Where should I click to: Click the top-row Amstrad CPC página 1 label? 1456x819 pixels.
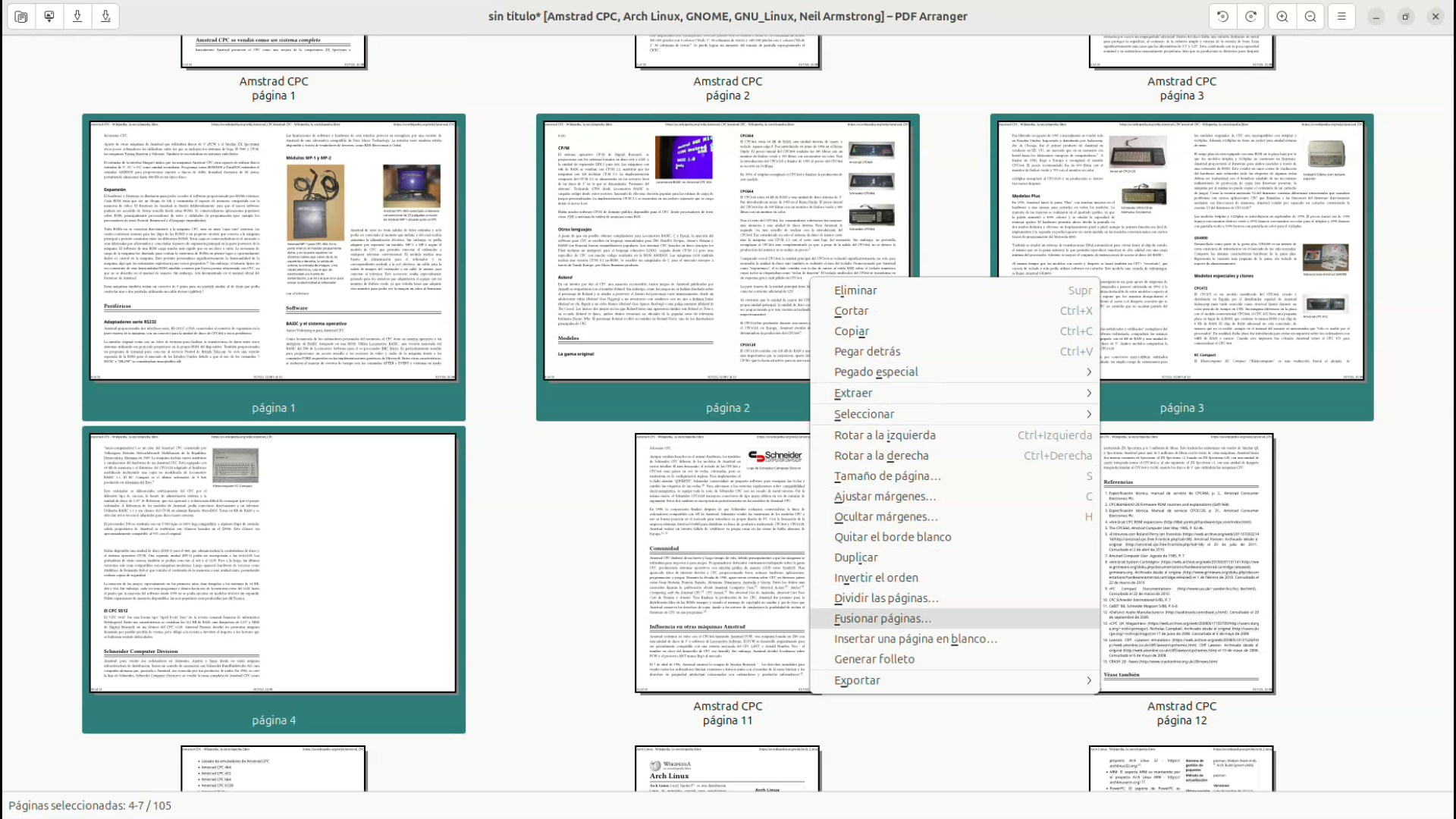(x=274, y=88)
